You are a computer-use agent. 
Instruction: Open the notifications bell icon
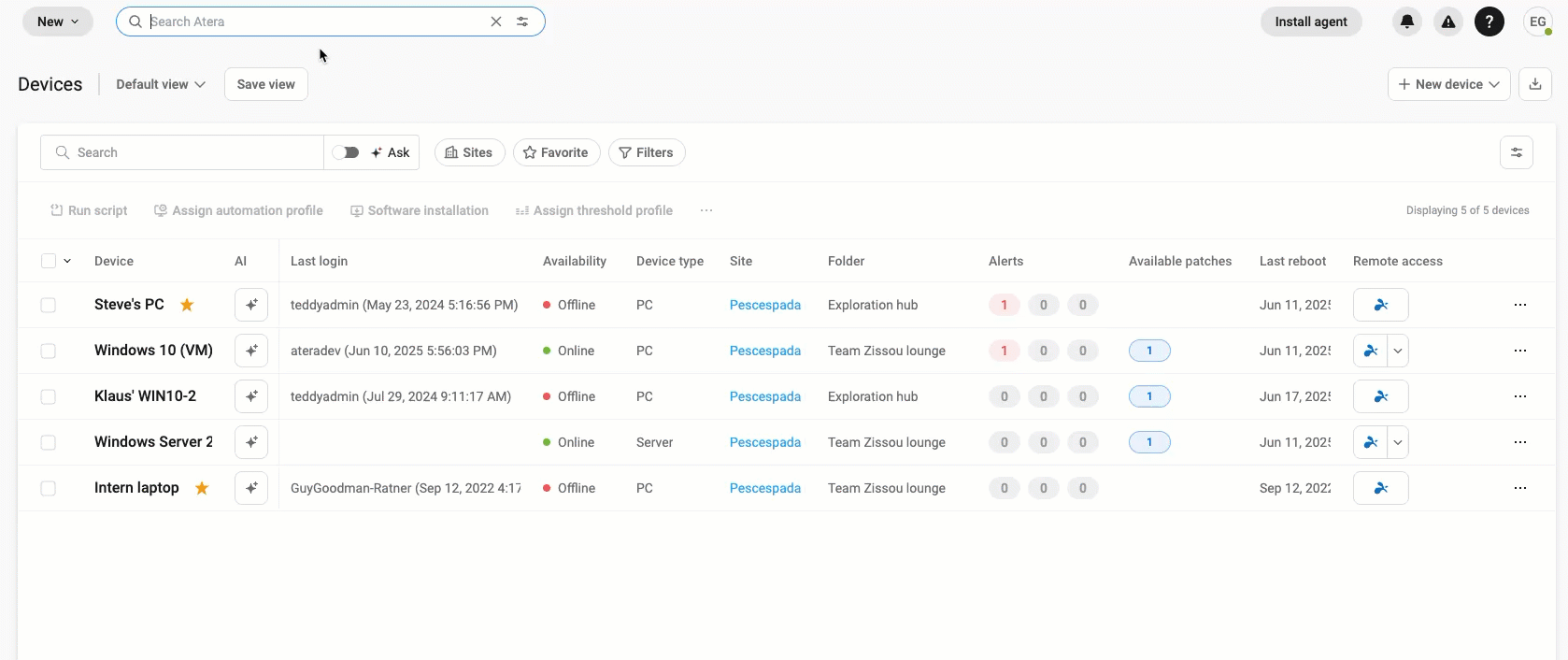1407,22
